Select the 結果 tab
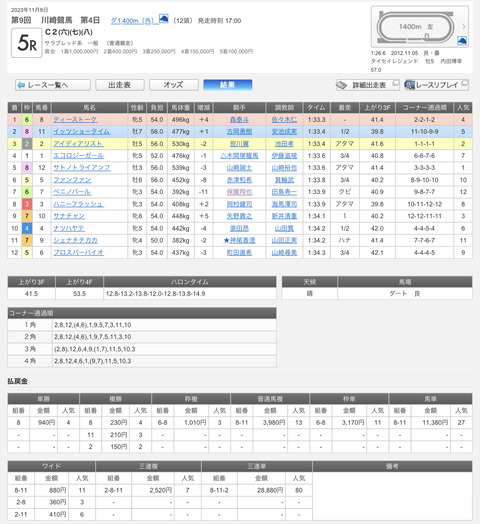The width and height of the screenshot is (480, 524). pos(227,85)
